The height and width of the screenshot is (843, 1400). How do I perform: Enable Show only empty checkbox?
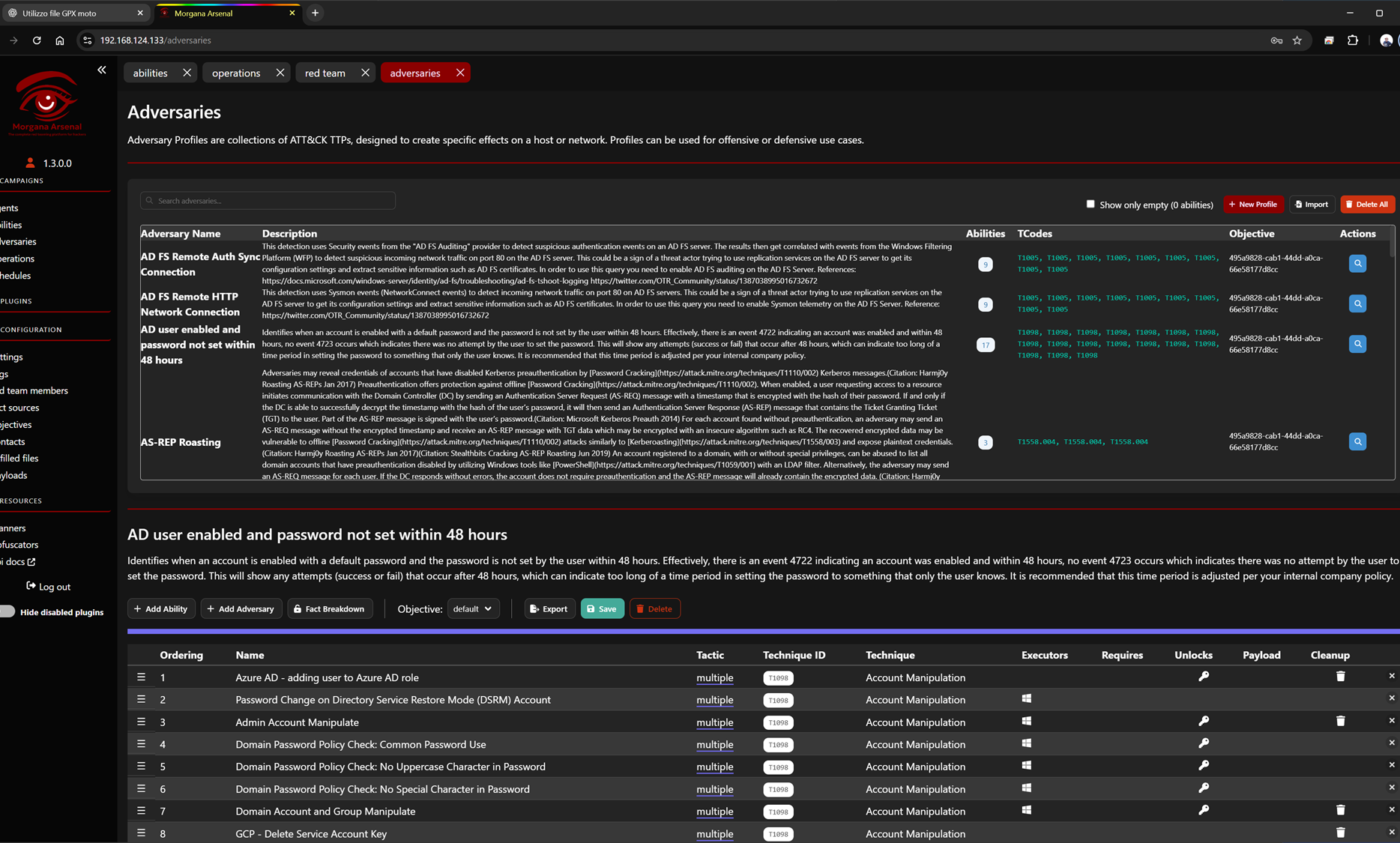click(x=1090, y=204)
